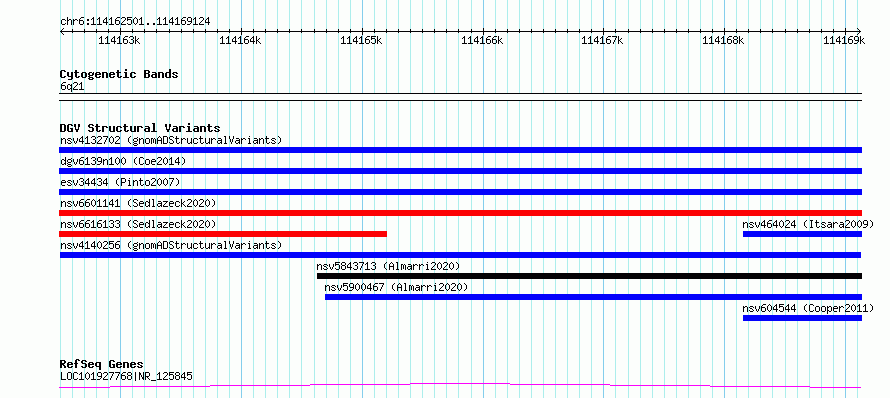Open variant label nsv5843713 (Almarri2020)

pos(388,266)
